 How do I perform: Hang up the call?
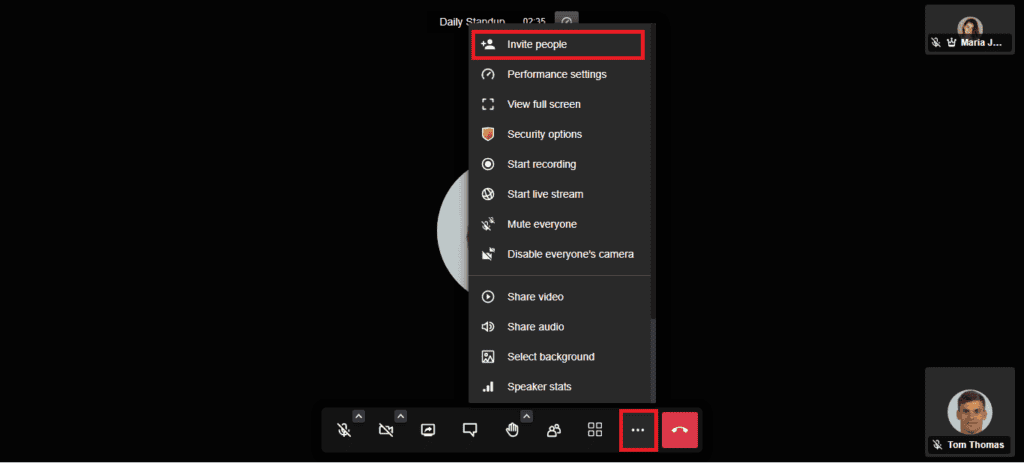click(680, 430)
